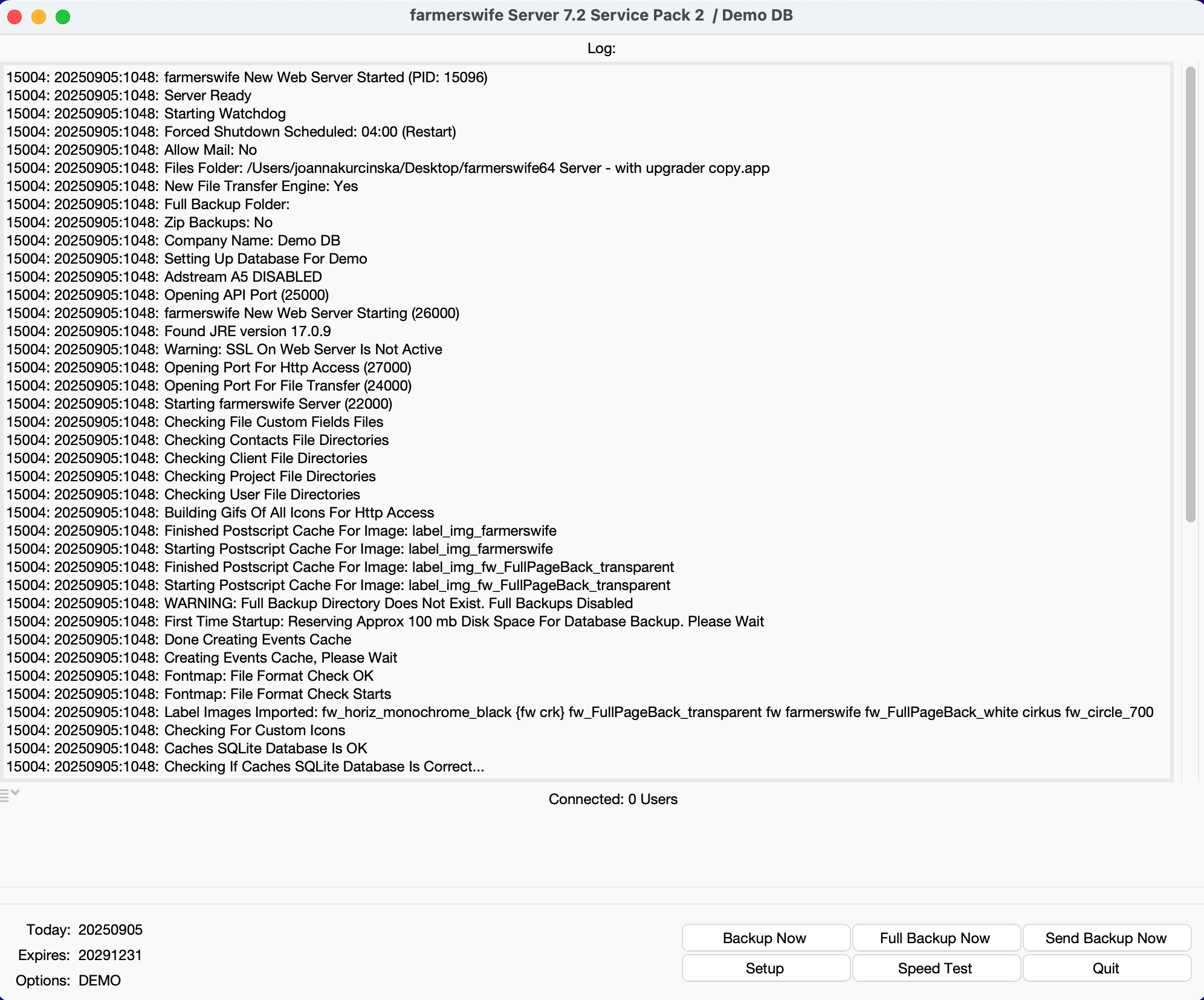Click the red close window button
The image size is (1204, 1000).
[x=15, y=17]
